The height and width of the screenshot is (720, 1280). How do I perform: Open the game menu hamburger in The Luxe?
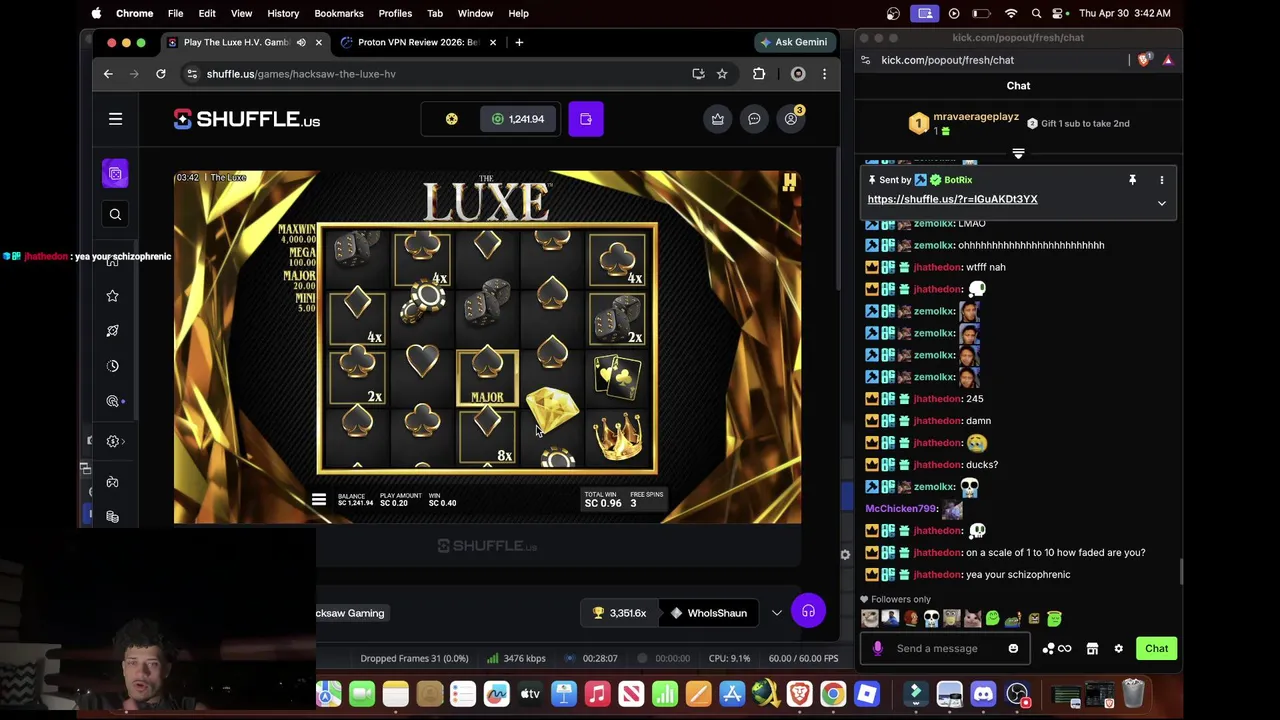[319, 500]
